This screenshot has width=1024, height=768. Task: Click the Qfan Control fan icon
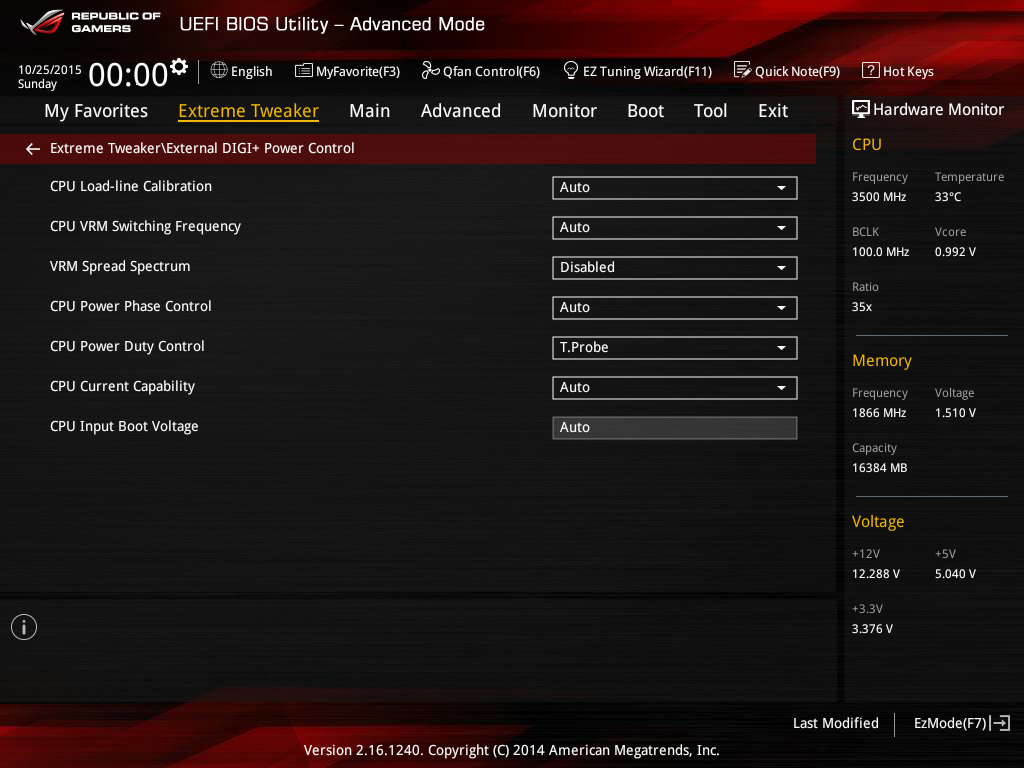[430, 70]
